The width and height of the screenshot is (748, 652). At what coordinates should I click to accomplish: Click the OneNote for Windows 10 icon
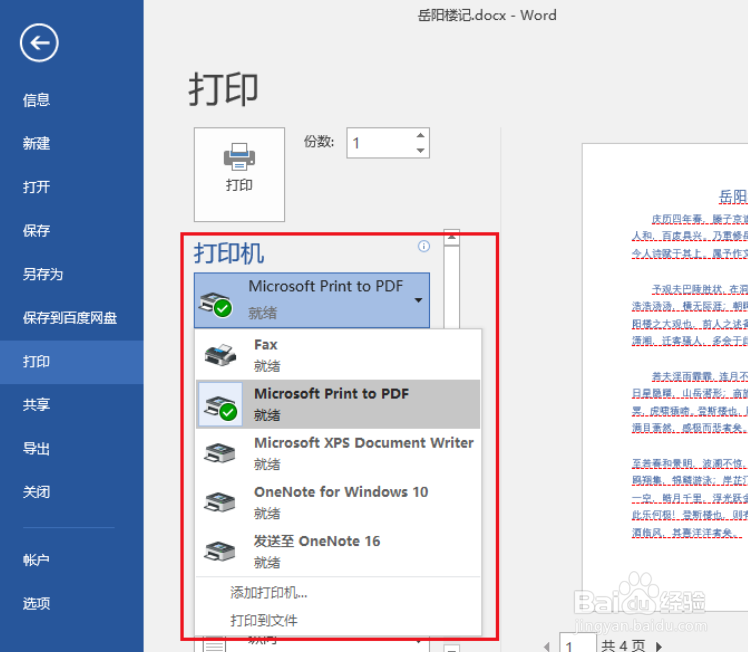(220, 503)
